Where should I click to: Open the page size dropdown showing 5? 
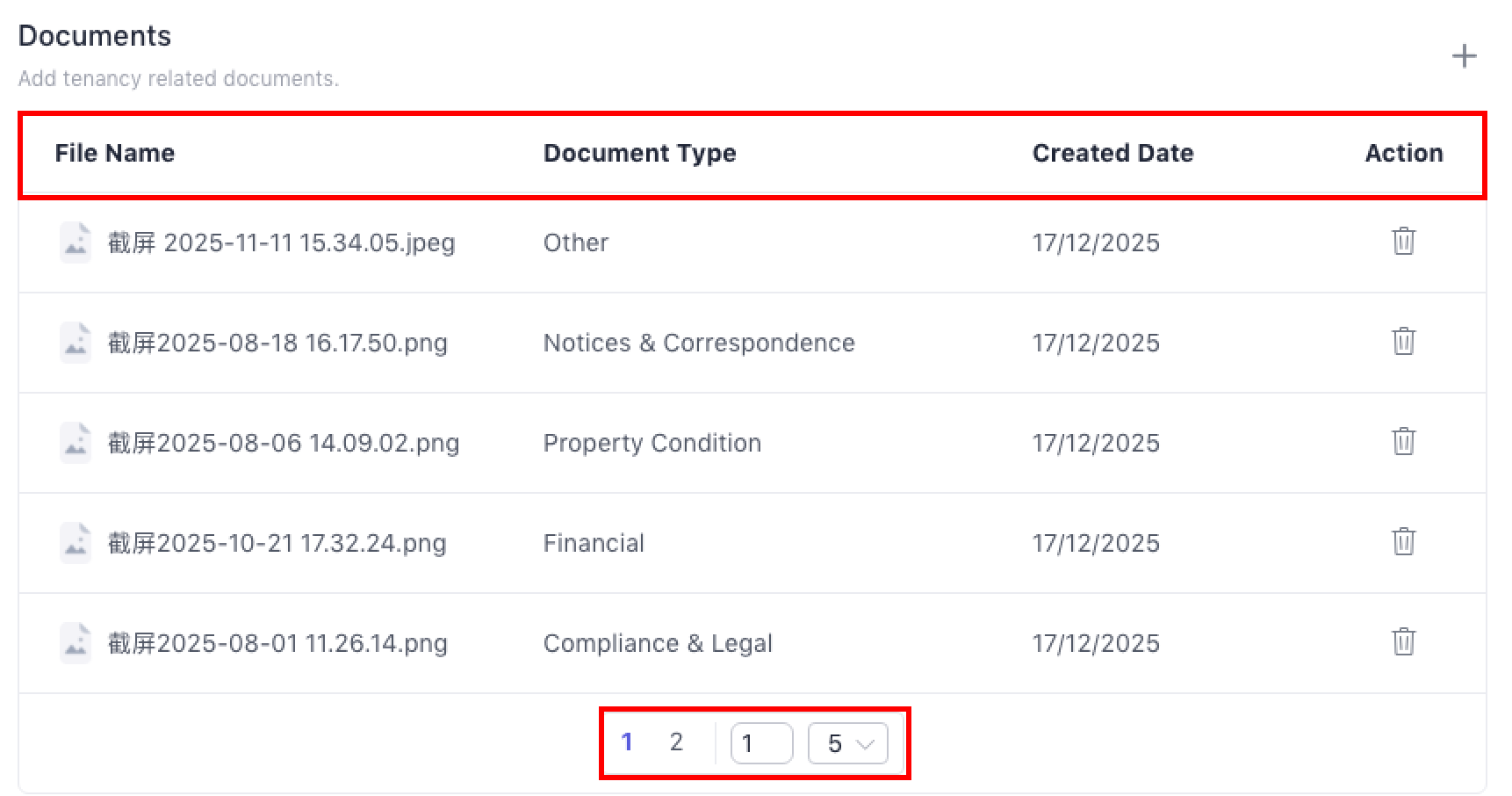pos(847,743)
